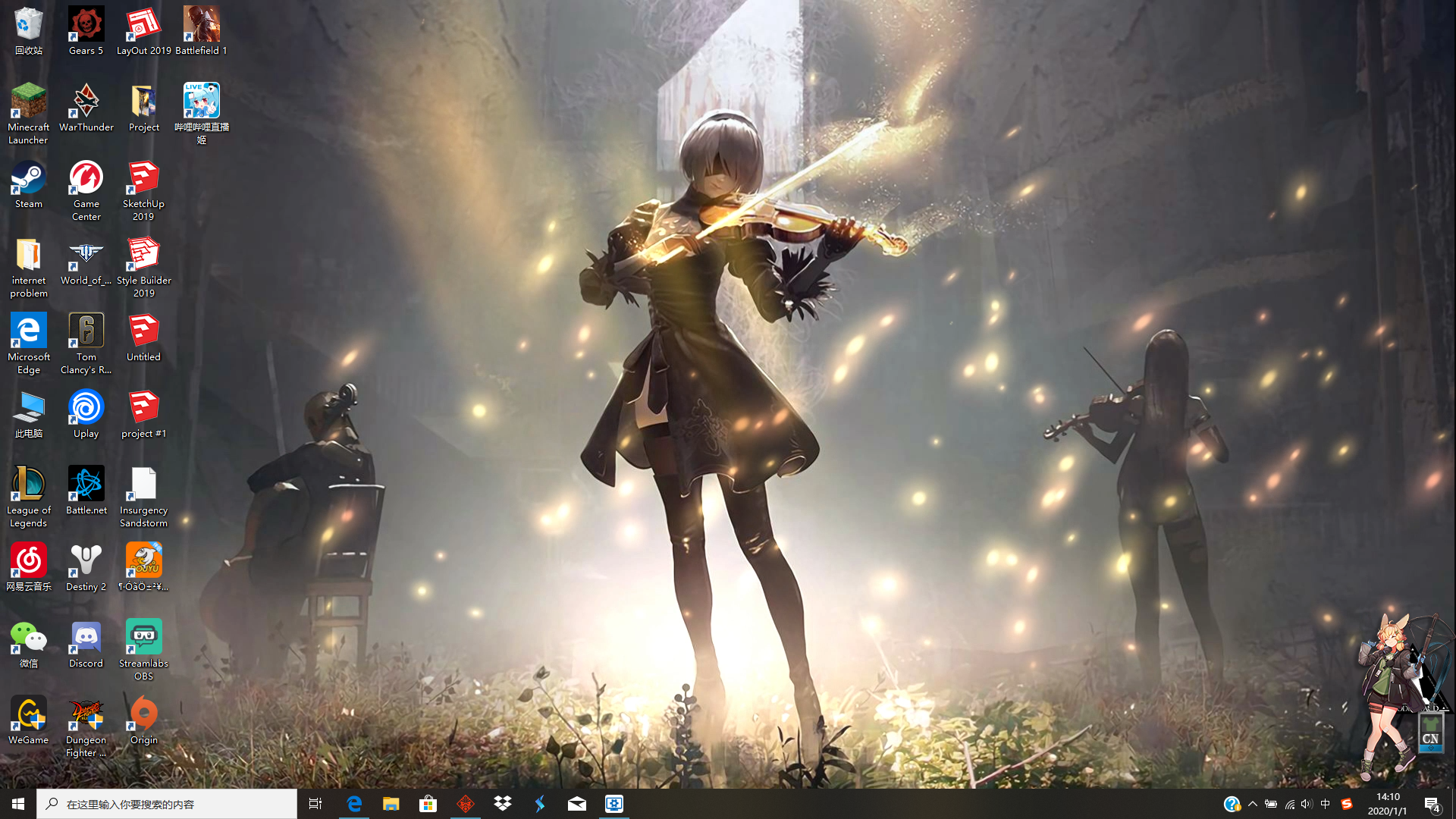Viewport: 1456px width, 819px height.
Task: Open the Discord desktop shortcut
Action: click(86, 637)
